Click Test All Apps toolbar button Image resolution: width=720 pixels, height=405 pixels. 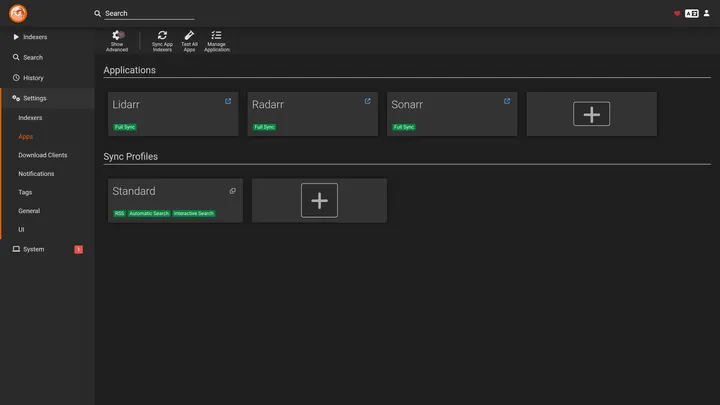(189, 41)
